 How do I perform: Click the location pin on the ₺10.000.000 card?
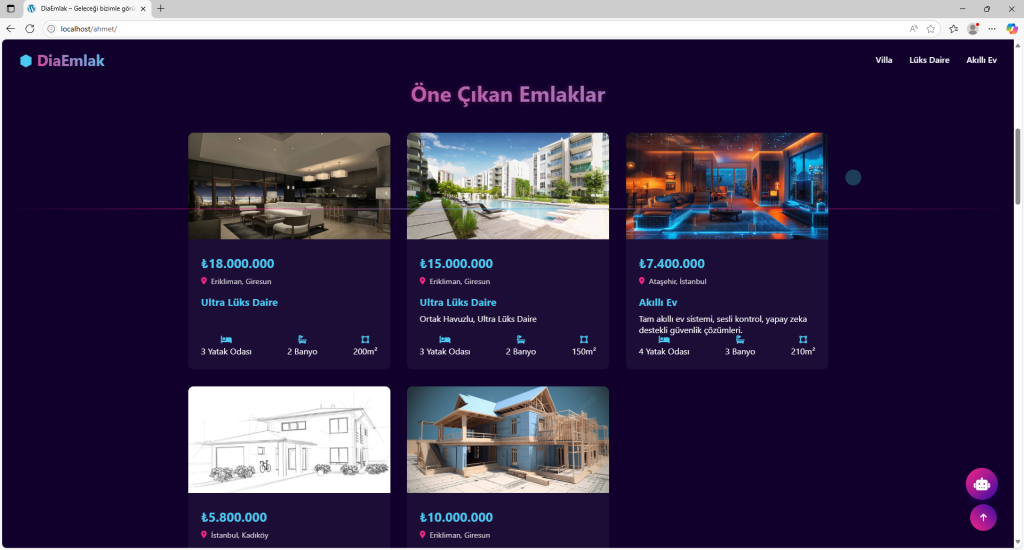[423, 534]
